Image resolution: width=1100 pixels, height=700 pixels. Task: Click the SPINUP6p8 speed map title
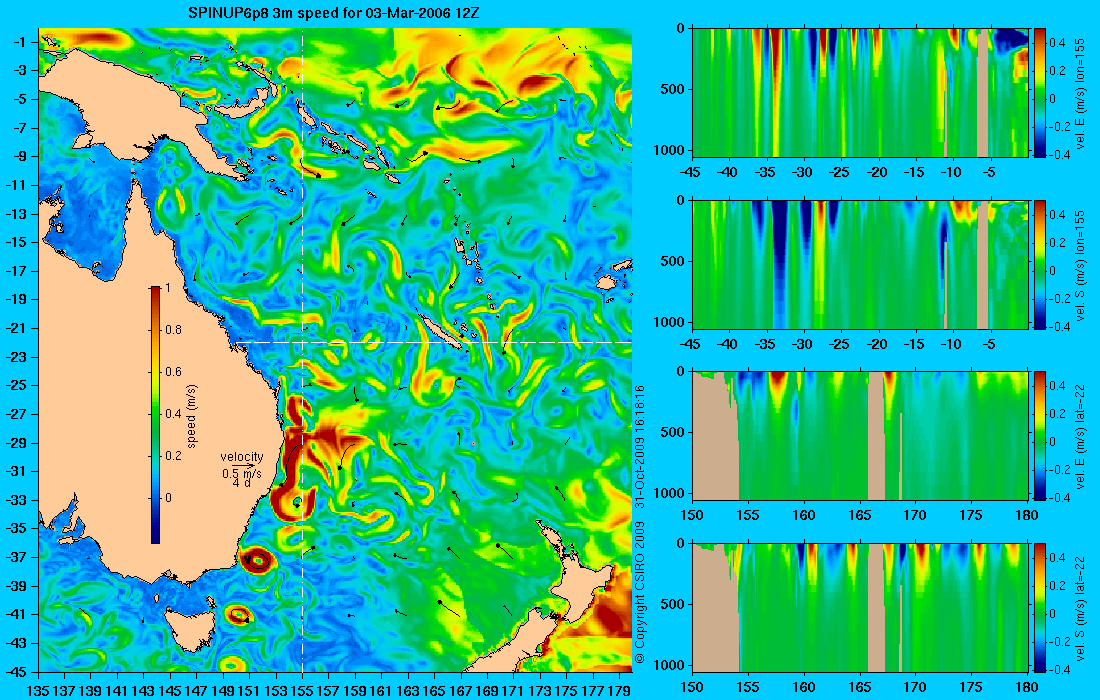[334, 13]
